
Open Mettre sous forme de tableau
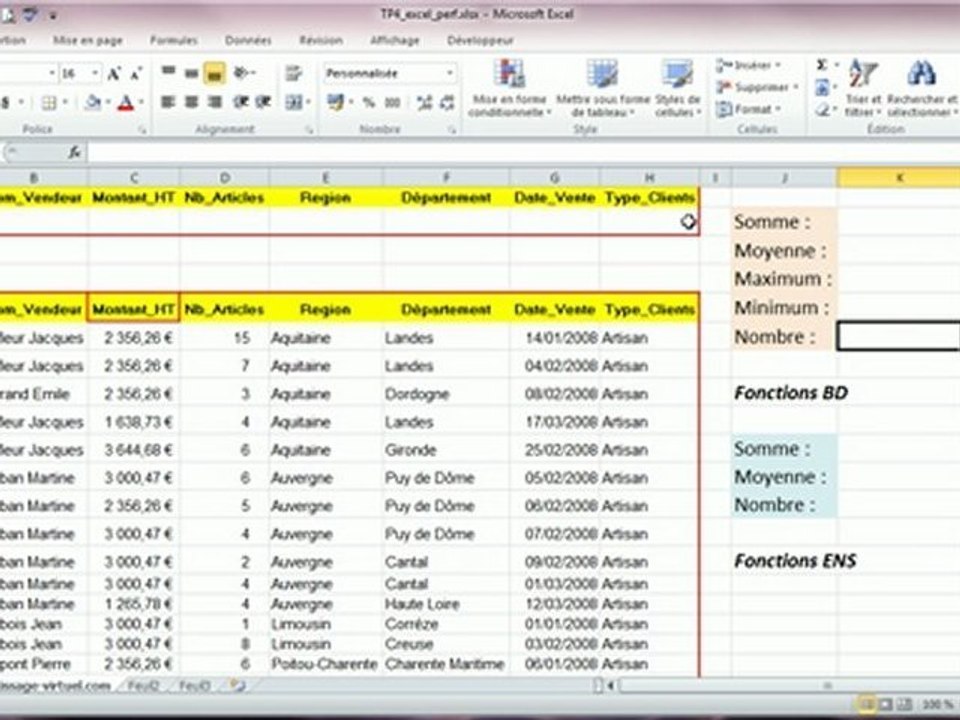(602, 88)
